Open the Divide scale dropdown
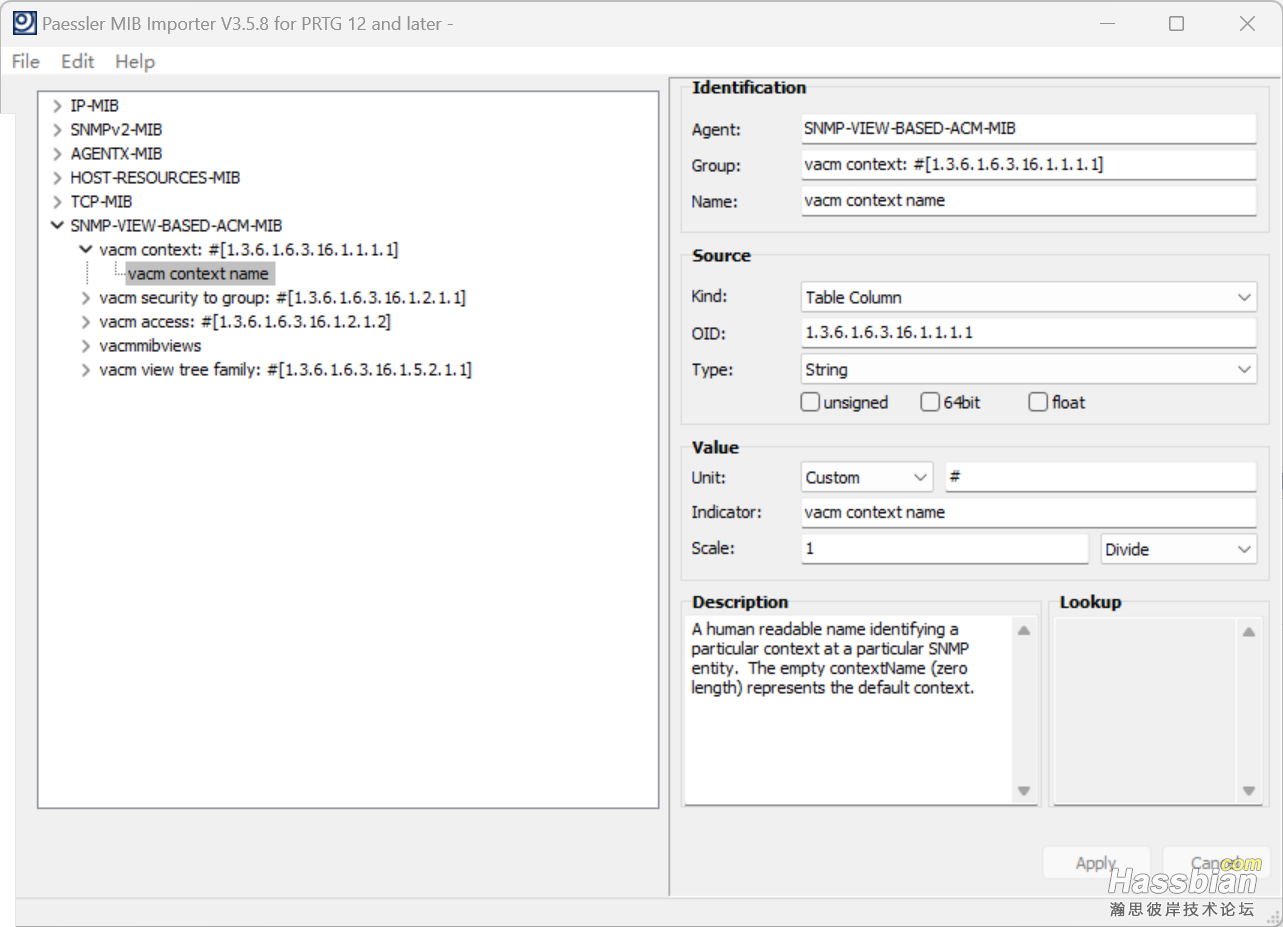 (x=1178, y=549)
